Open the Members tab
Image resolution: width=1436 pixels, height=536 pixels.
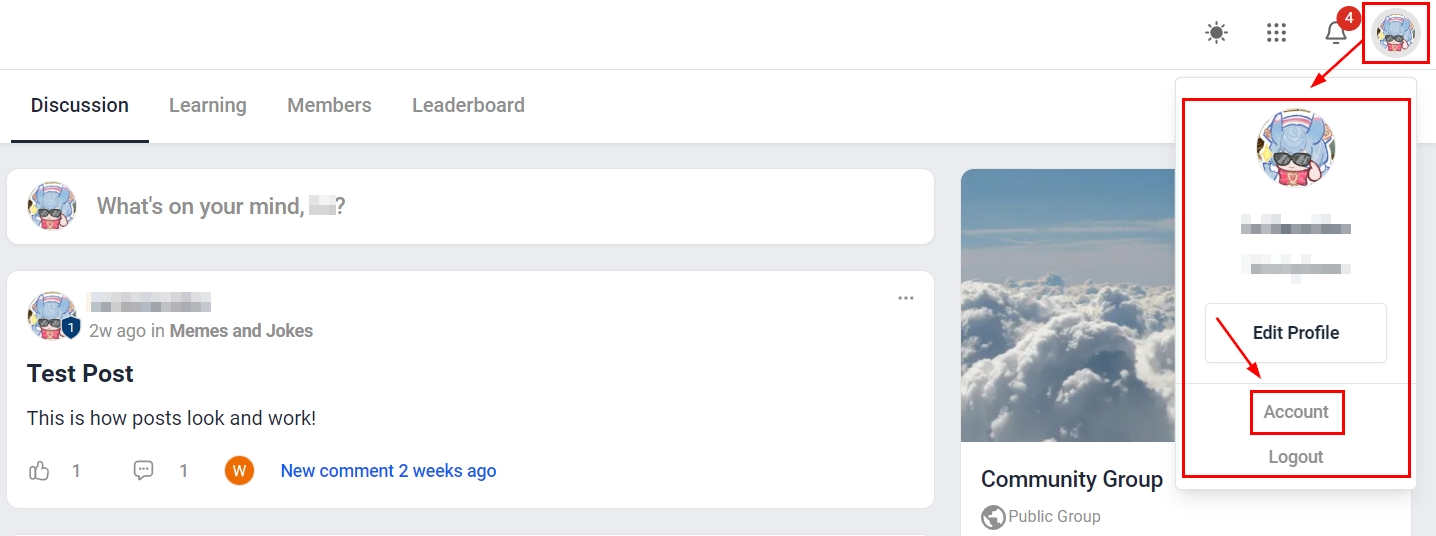(x=329, y=105)
